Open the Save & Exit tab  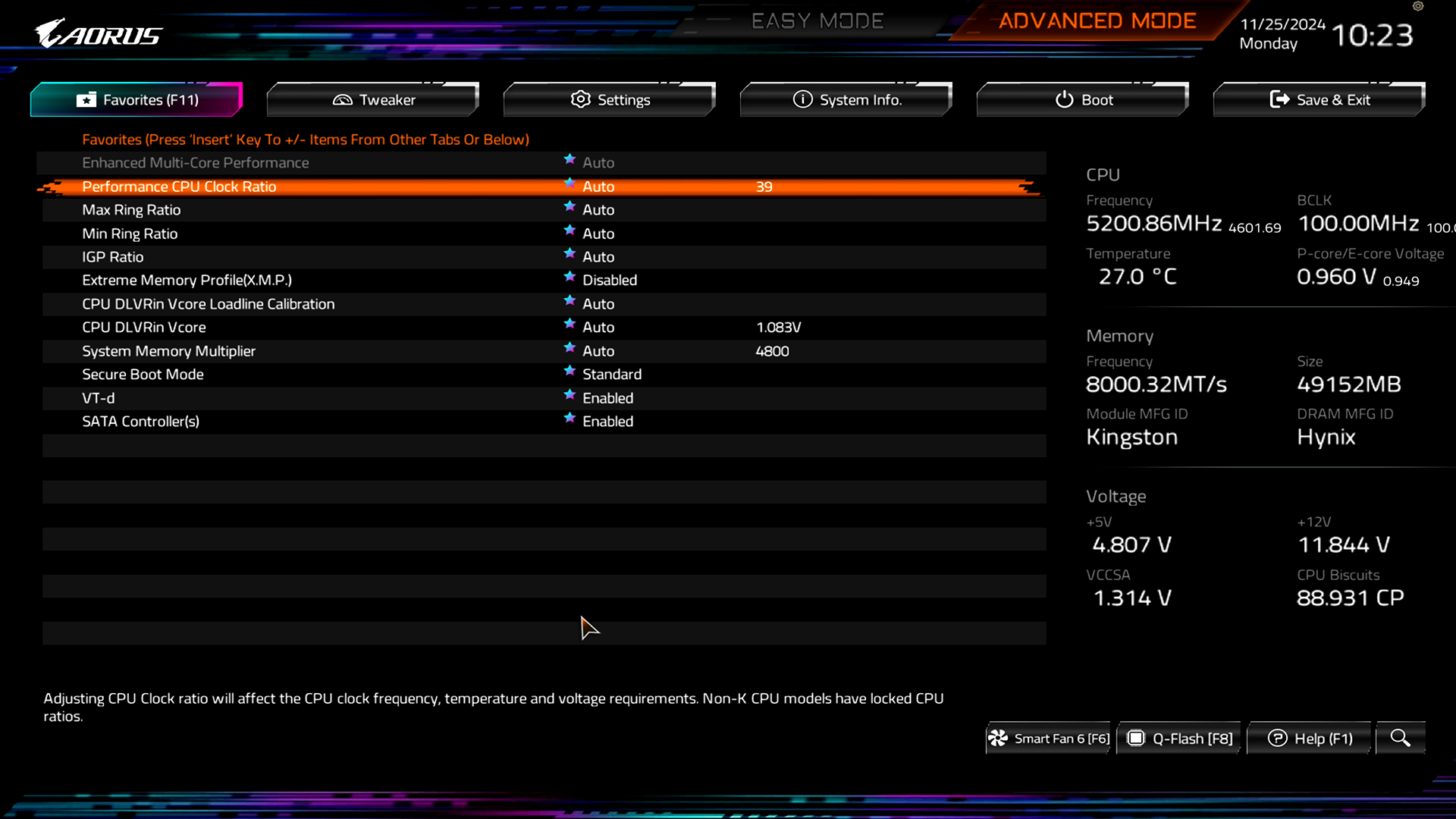pos(1319,100)
